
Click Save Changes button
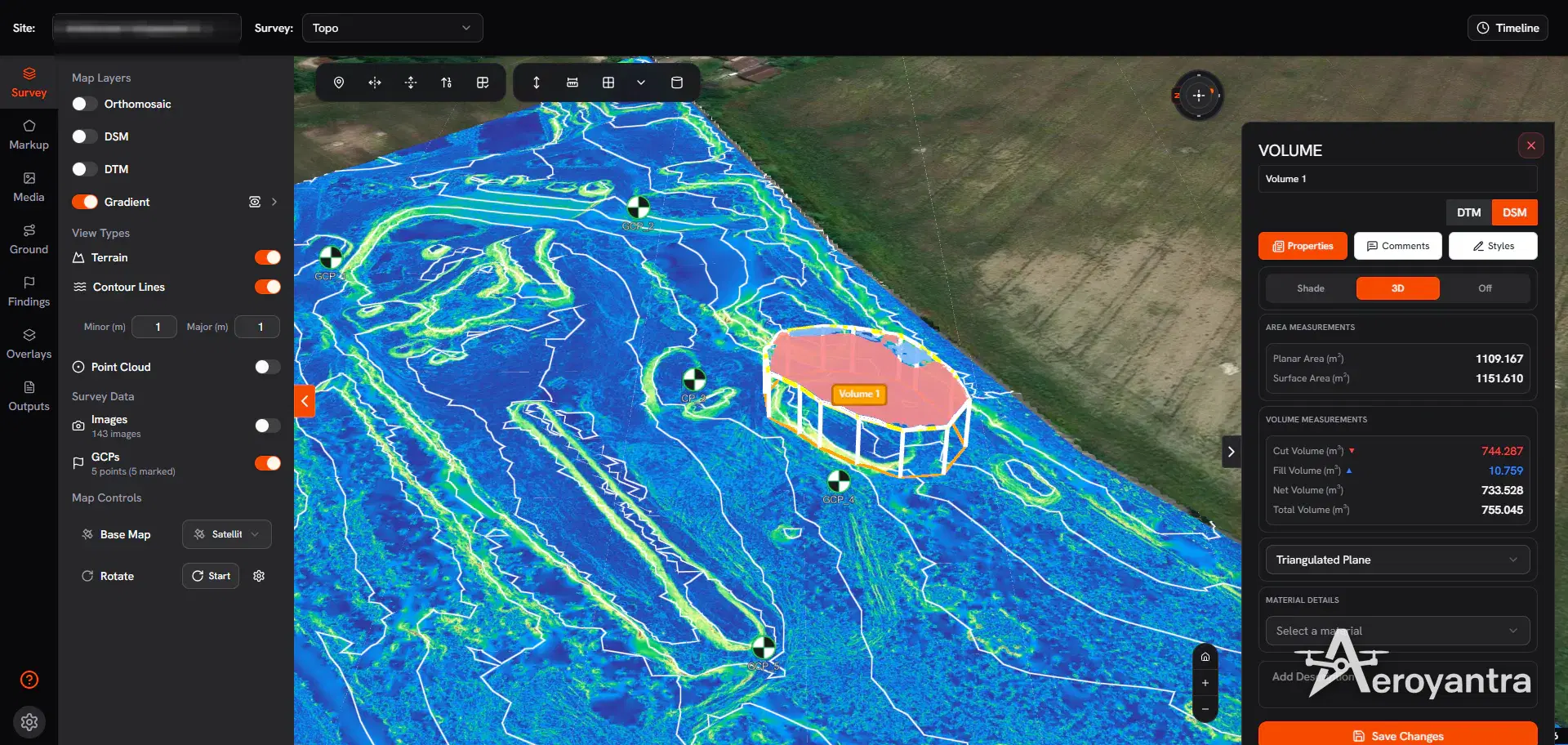1398,734
